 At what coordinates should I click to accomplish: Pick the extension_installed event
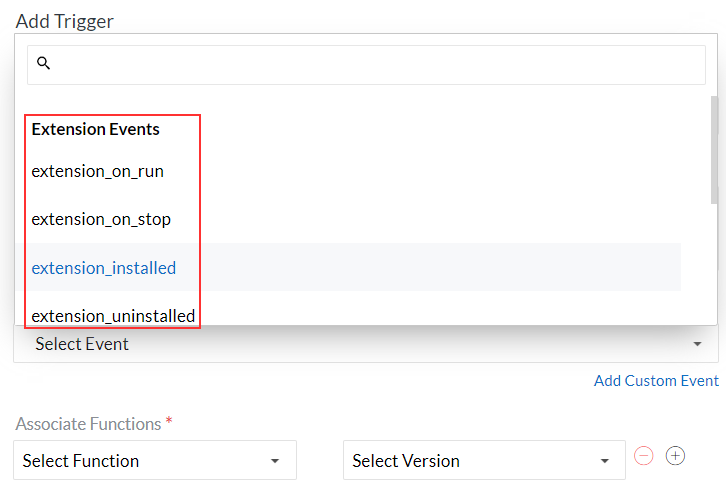coord(104,268)
